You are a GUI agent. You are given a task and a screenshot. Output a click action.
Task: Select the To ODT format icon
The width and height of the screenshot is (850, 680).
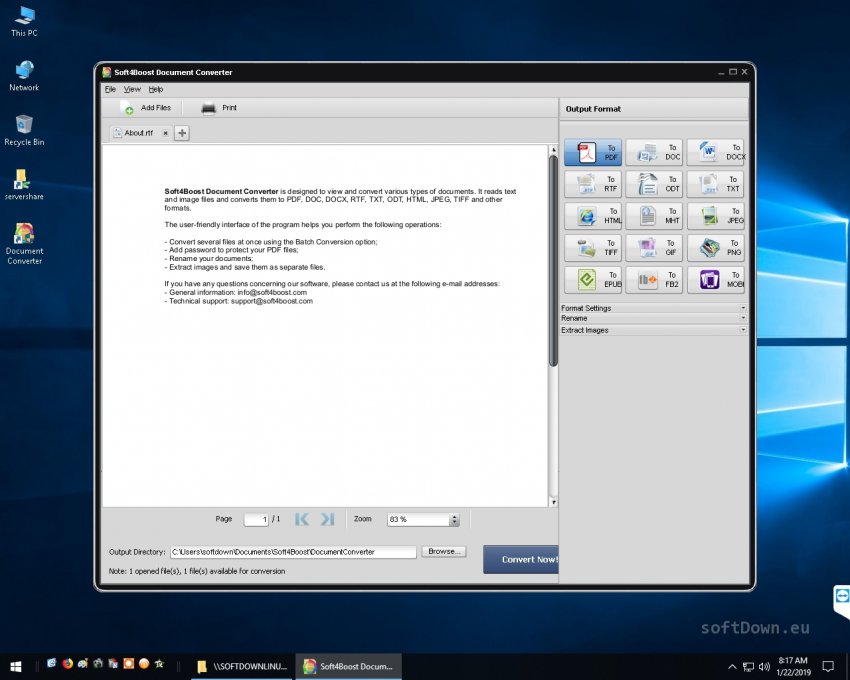click(656, 183)
